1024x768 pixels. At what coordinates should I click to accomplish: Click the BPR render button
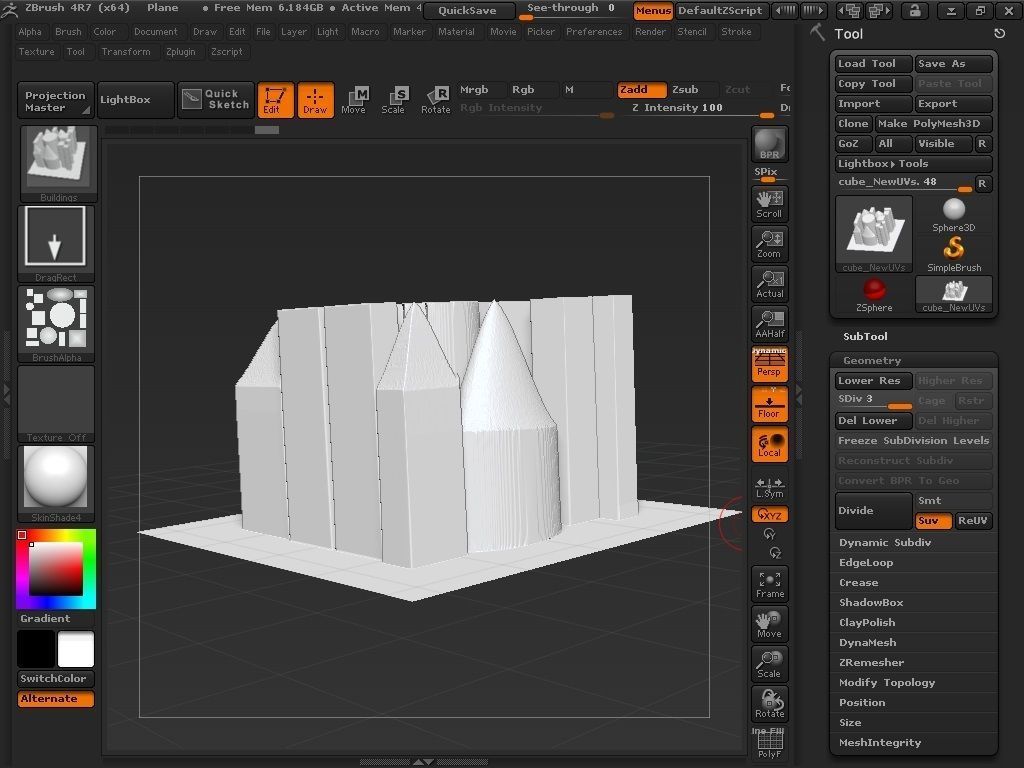pos(769,144)
